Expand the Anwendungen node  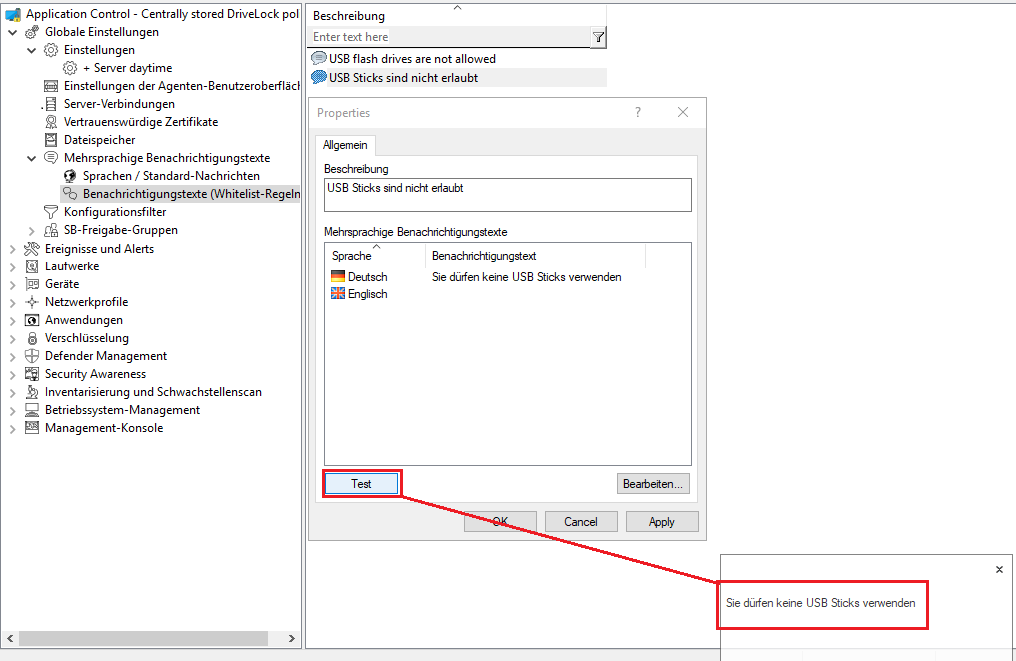(x=12, y=320)
